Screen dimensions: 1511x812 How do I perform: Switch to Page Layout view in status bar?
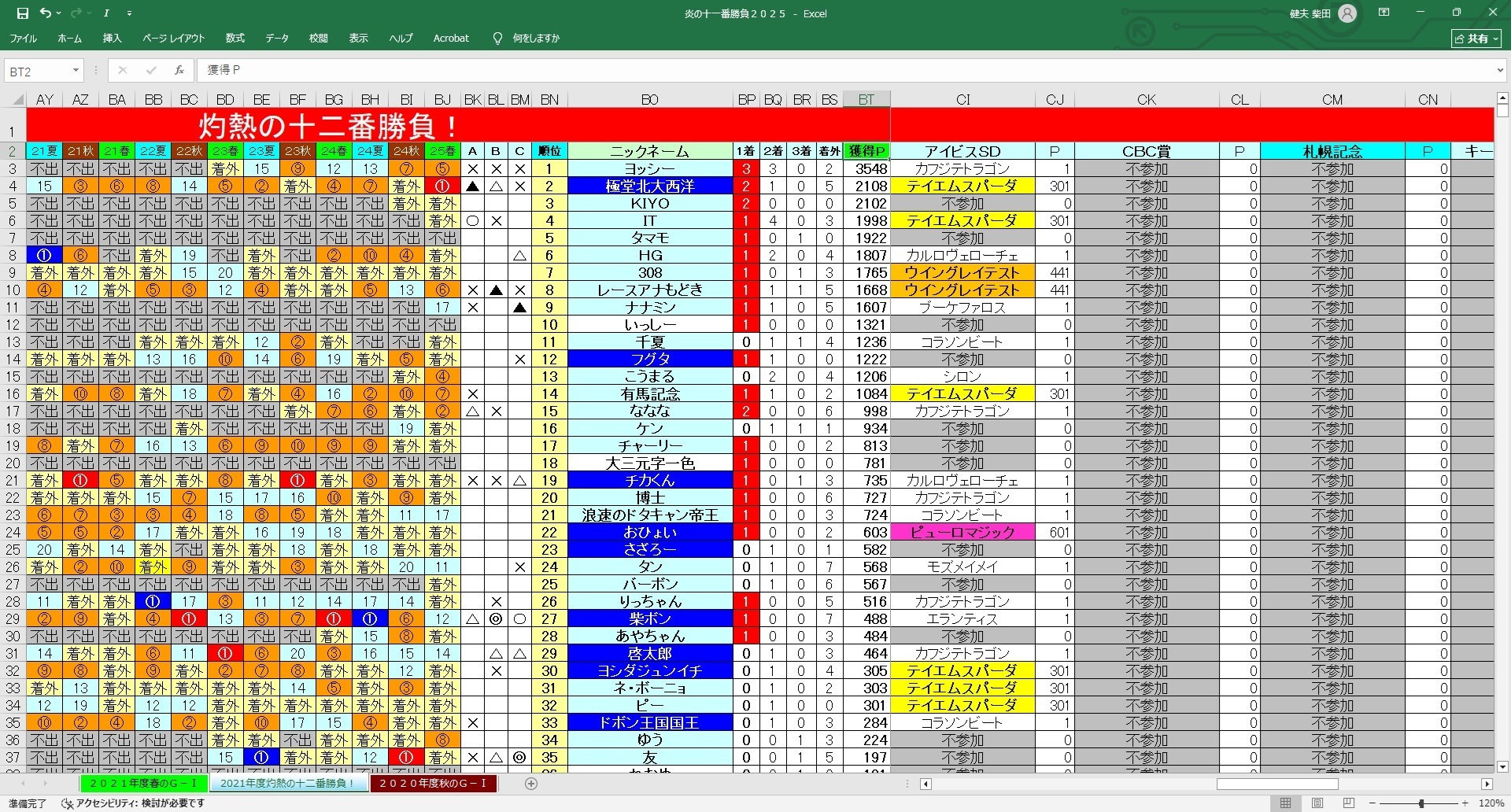point(1317,803)
